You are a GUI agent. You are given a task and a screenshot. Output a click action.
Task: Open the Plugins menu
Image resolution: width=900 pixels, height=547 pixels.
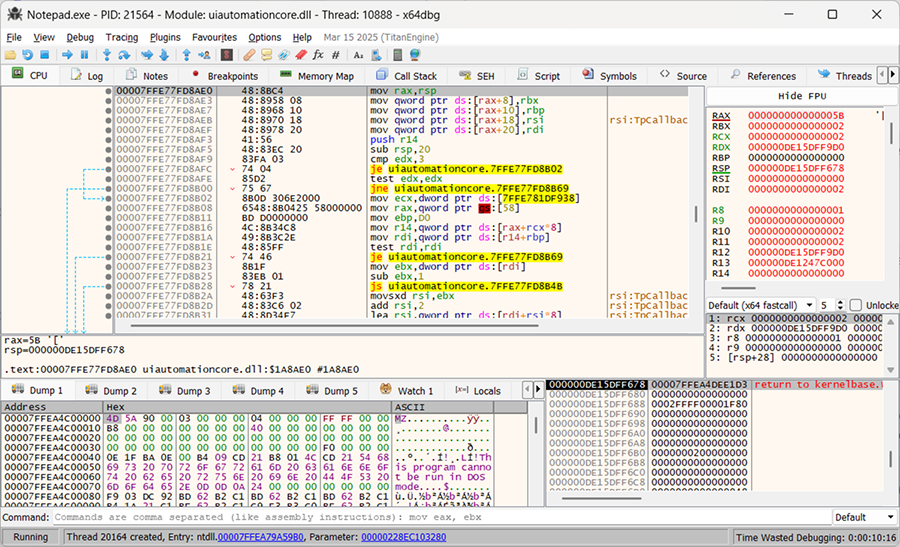point(165,37)
